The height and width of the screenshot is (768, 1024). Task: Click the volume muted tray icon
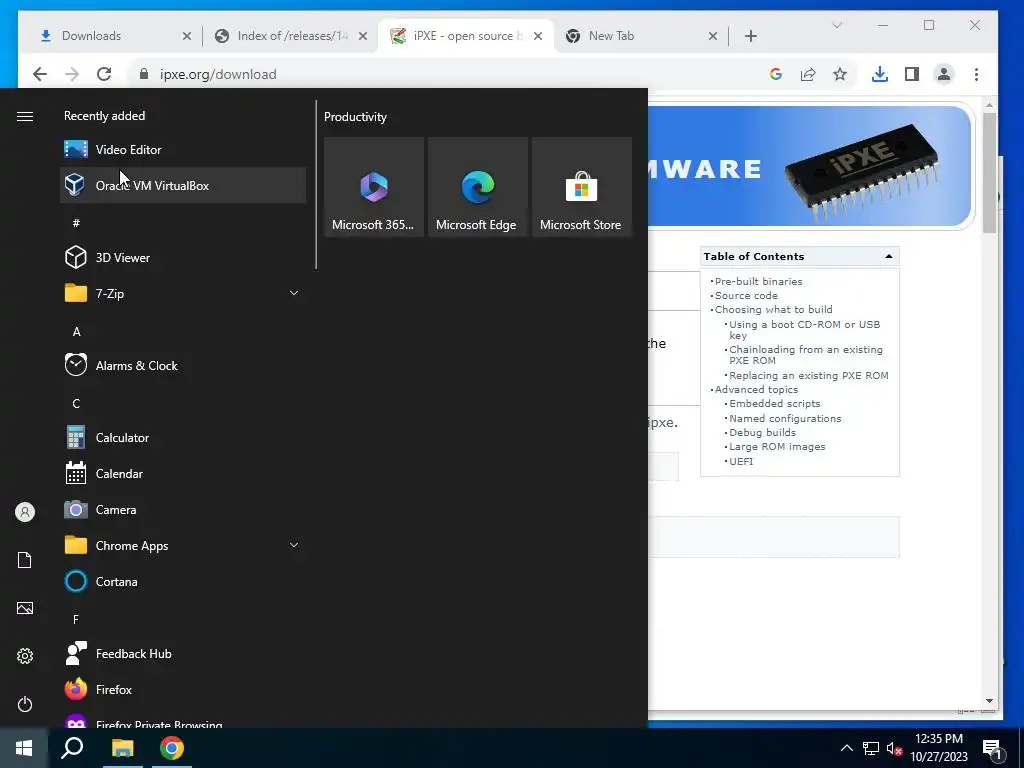tap(893, 748)
